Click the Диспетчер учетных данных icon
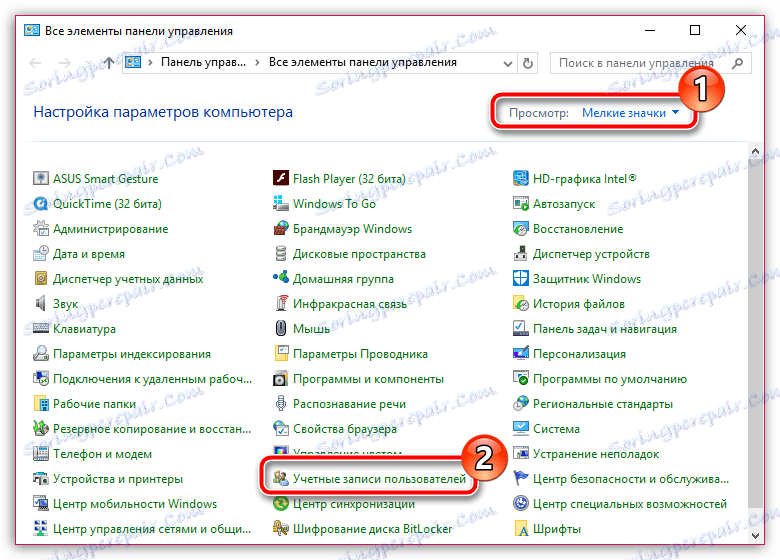This screenshot has width=780, height=560. (40, 279)
